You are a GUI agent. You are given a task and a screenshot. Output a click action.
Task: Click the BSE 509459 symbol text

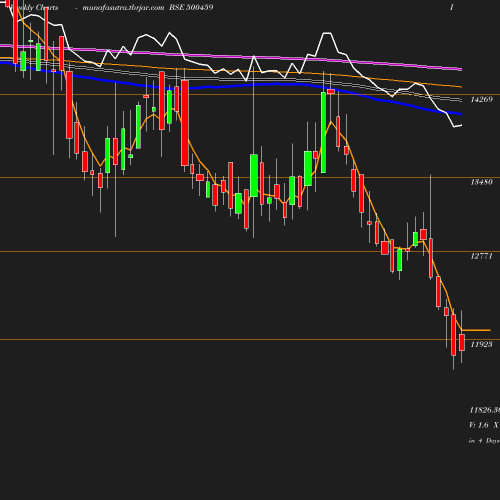[x=191, y=7]
